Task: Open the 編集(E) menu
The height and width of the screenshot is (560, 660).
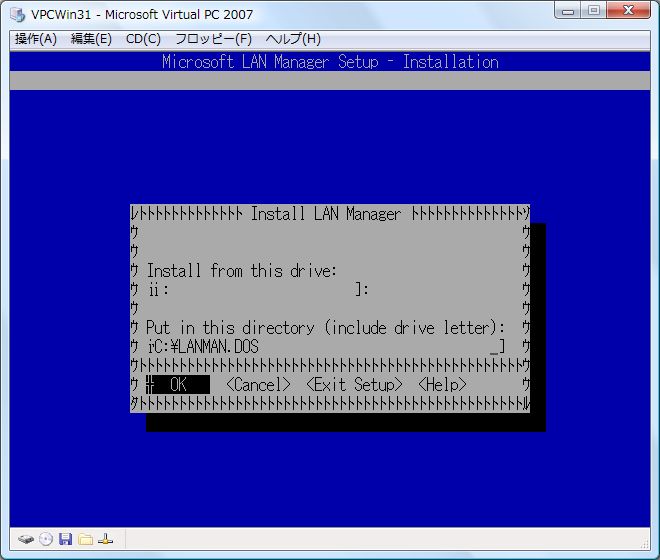Action: click(x=91, y=39)
